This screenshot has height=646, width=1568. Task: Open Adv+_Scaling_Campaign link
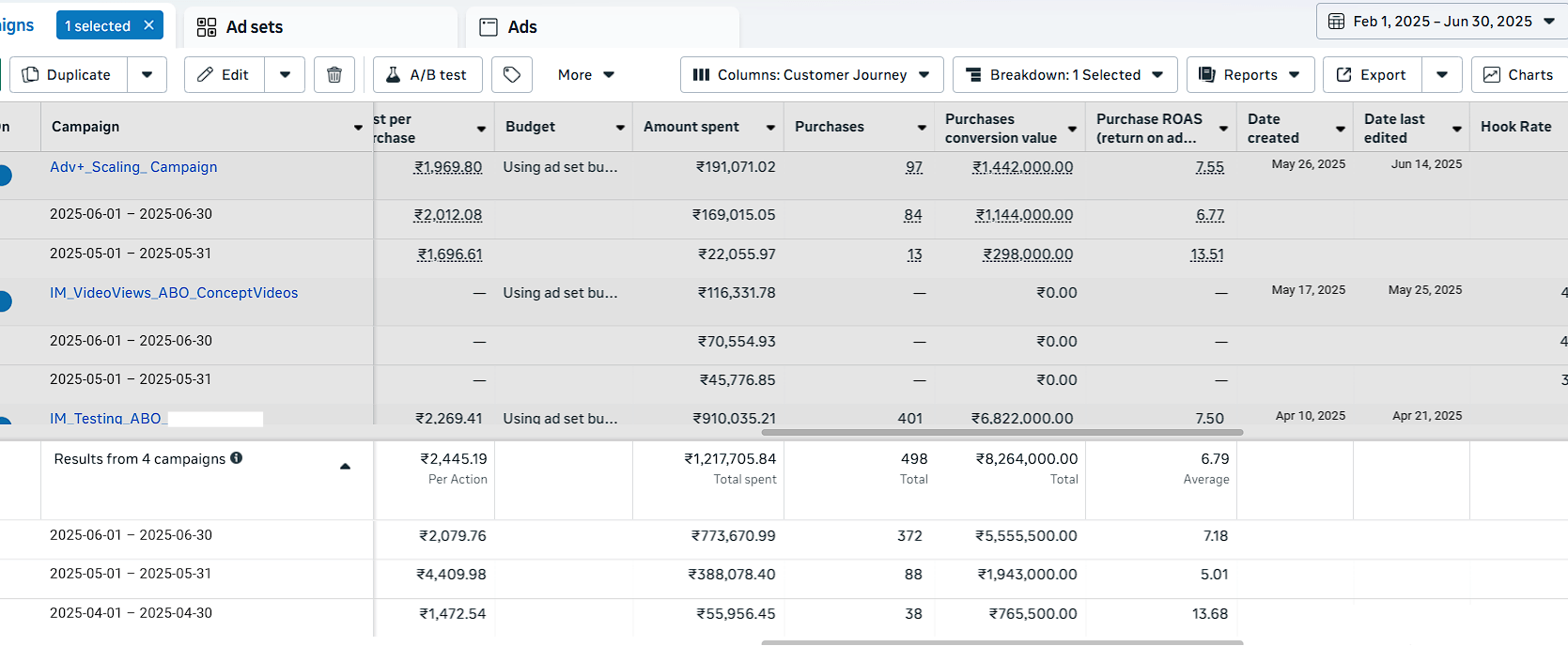tap(133, 167)
